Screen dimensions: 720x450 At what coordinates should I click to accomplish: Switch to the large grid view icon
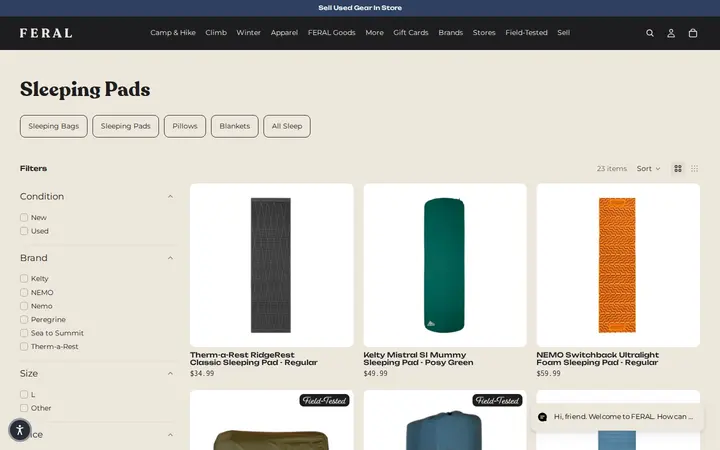tap(678, 169)
